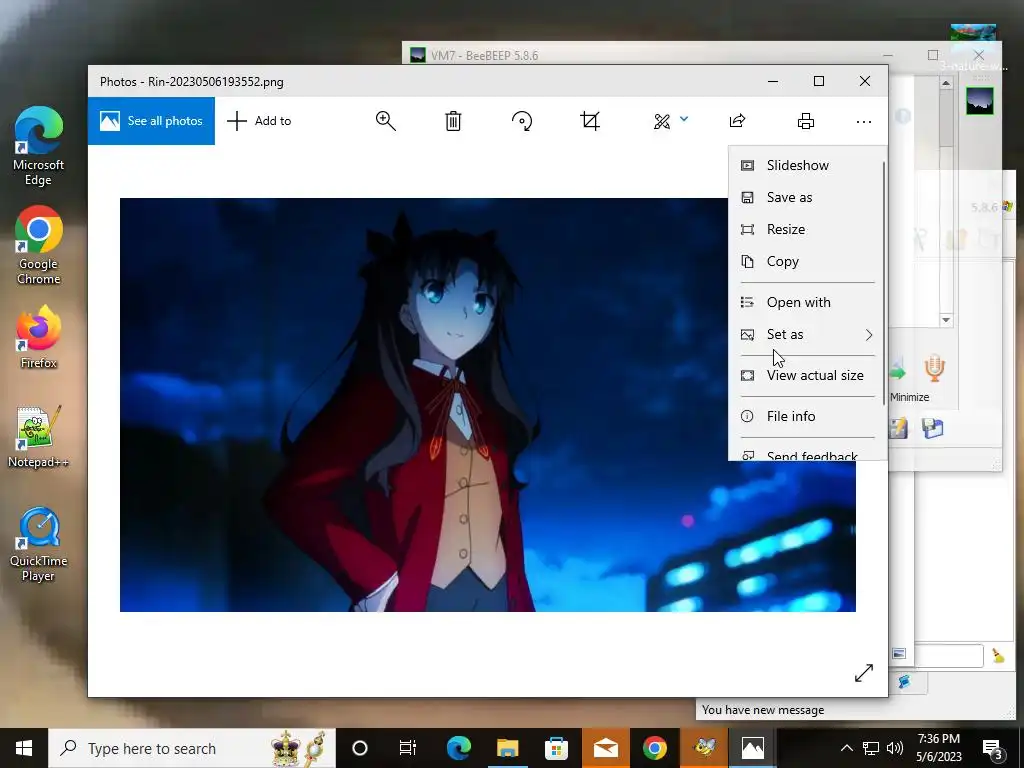Select Copy from the menu
The image size is (1024, 768).
tap(806, 261)
